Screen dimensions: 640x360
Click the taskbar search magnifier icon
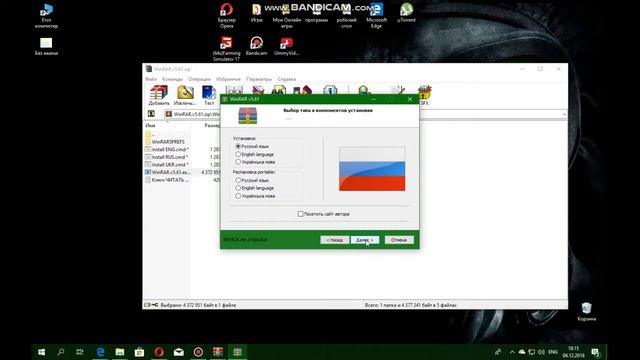point(61,352)
